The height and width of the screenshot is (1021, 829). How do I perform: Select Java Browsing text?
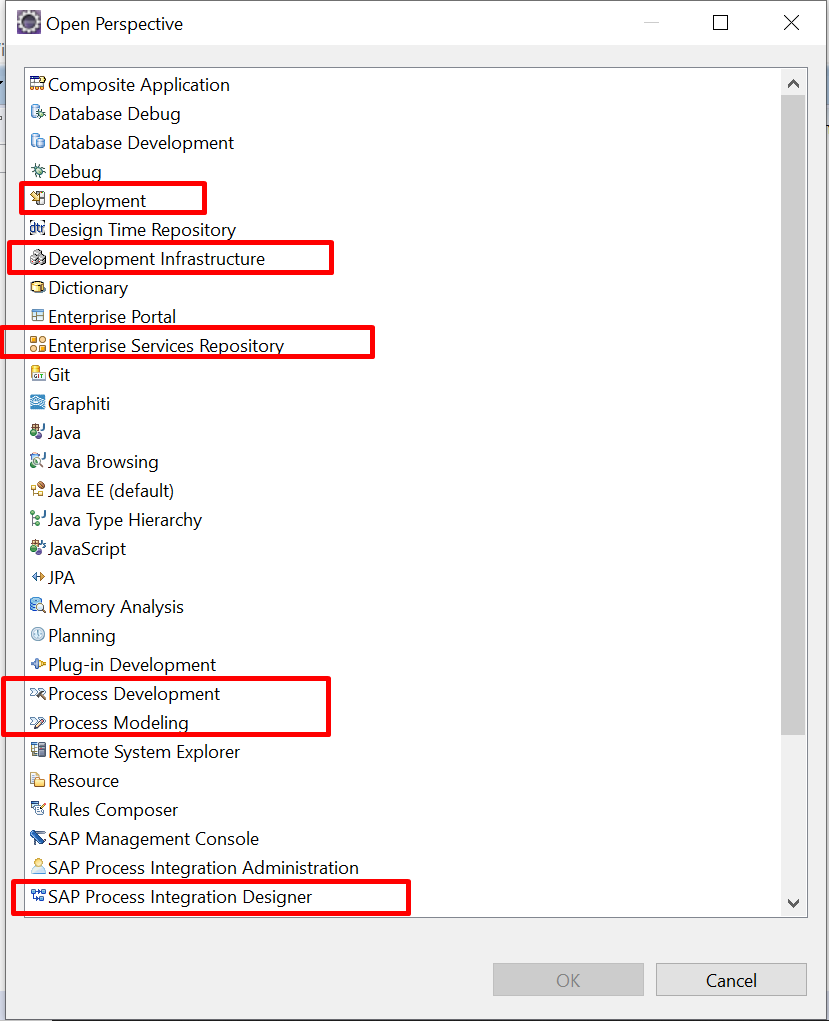103,462
